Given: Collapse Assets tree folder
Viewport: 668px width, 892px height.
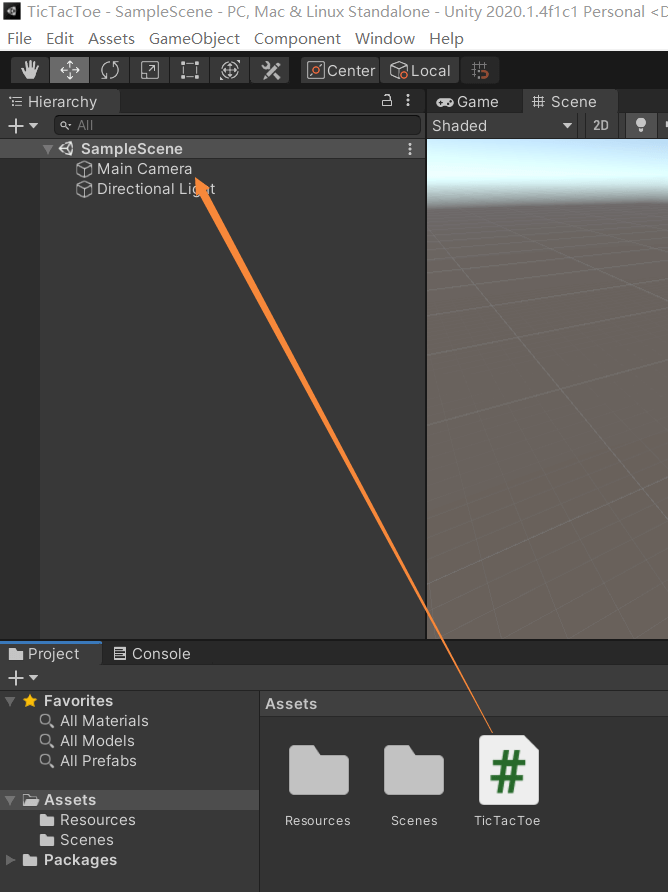Looking at the screenshot, I should [10, 800].
